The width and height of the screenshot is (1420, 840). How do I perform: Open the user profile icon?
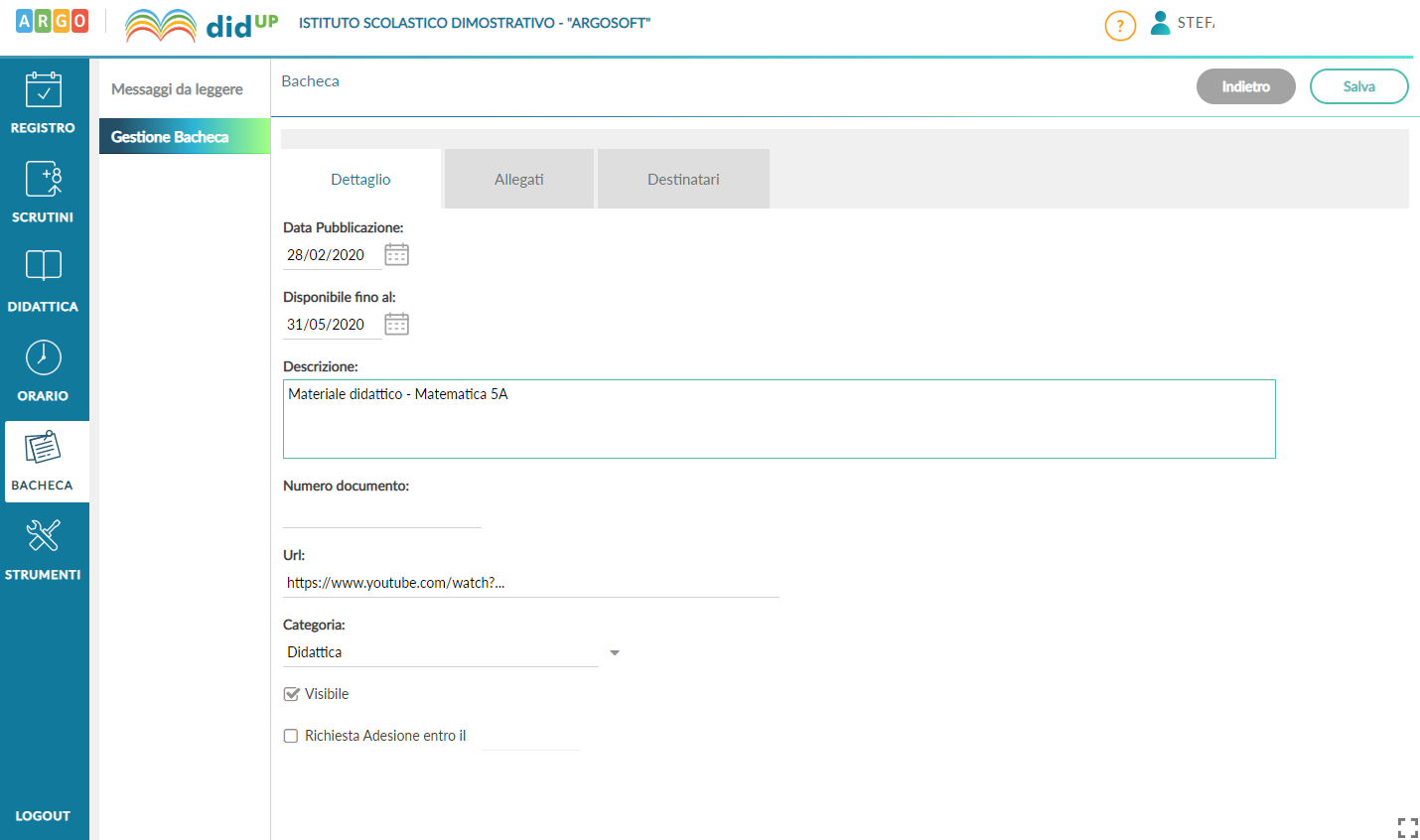[1160, 23]
